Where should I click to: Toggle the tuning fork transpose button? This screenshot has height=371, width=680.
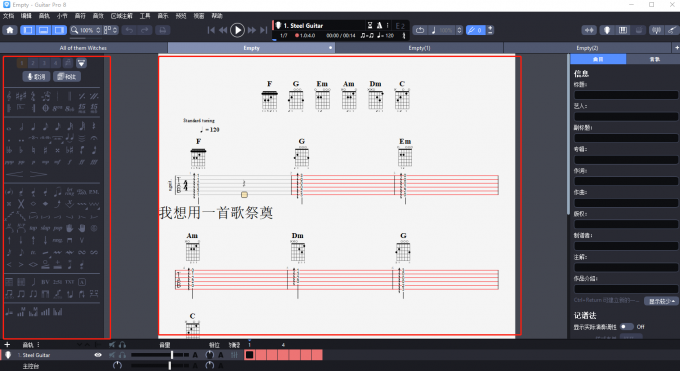(476, 30)
